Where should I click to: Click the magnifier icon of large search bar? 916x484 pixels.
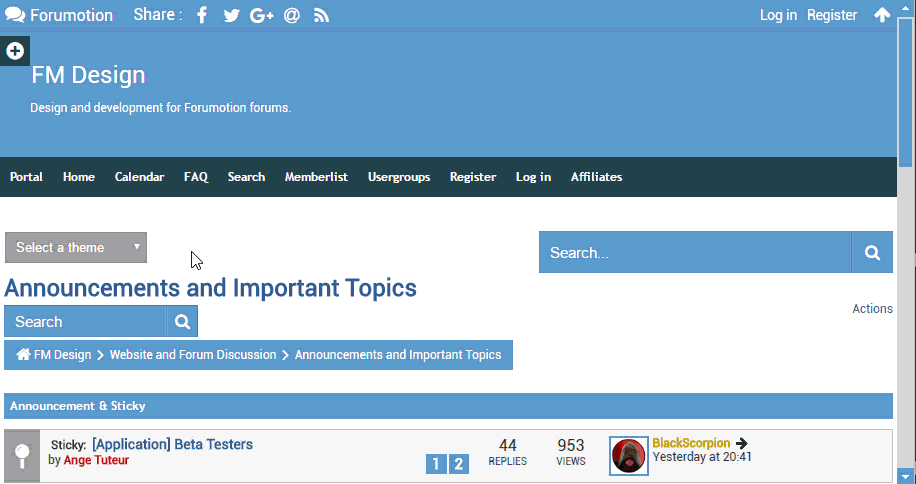coord(872,252)
